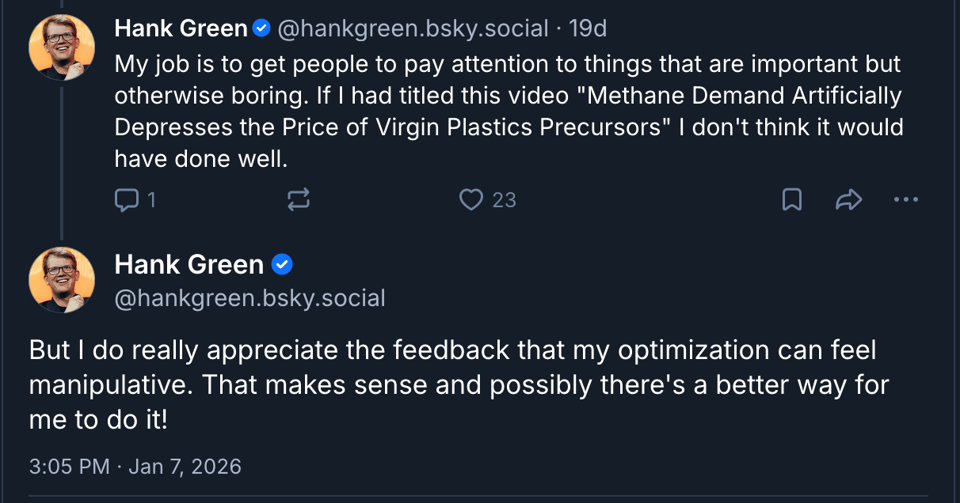This screenshot has width=960, height=503.
Task: Click the repost arrows icon
Action: [298, 200]
